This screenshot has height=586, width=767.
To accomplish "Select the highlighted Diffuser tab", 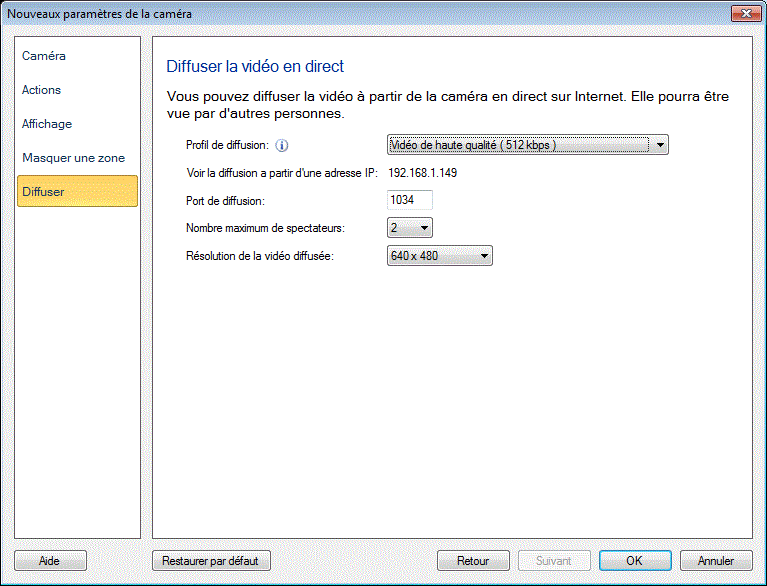I will point(77,191).
